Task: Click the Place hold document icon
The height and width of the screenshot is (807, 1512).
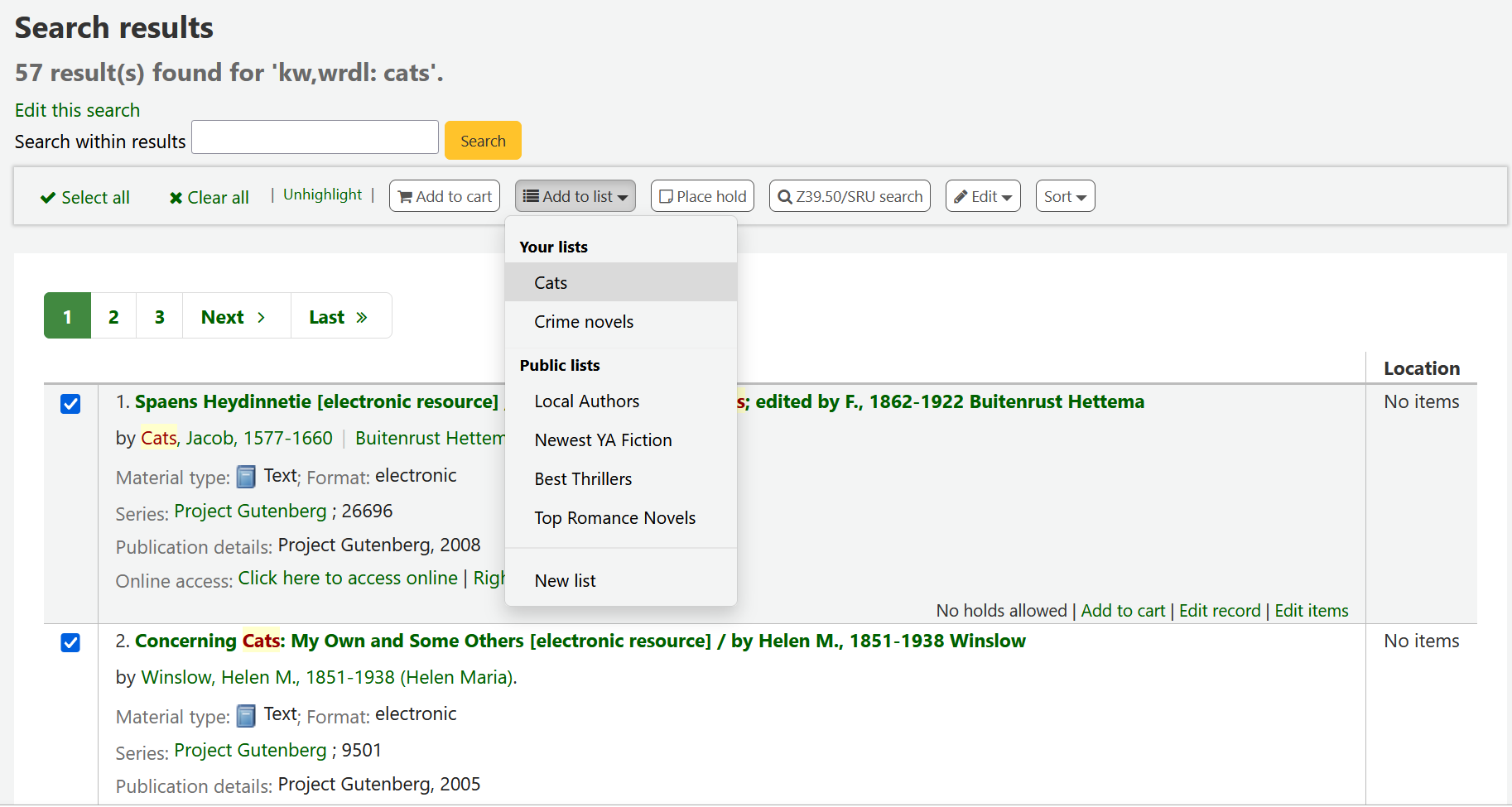Action: coord(667,196)
